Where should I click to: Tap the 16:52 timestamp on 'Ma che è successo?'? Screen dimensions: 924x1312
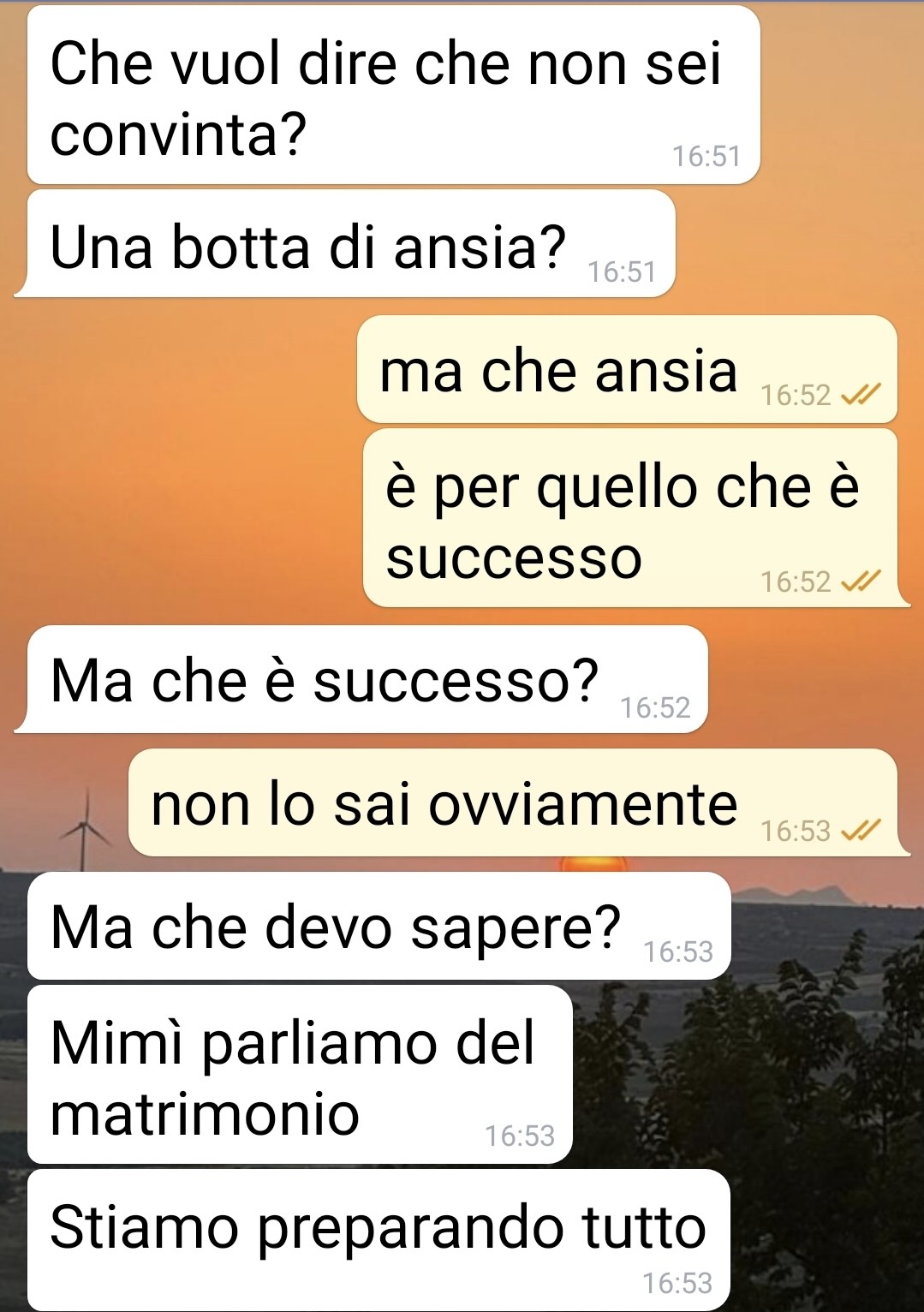(655, 707)
